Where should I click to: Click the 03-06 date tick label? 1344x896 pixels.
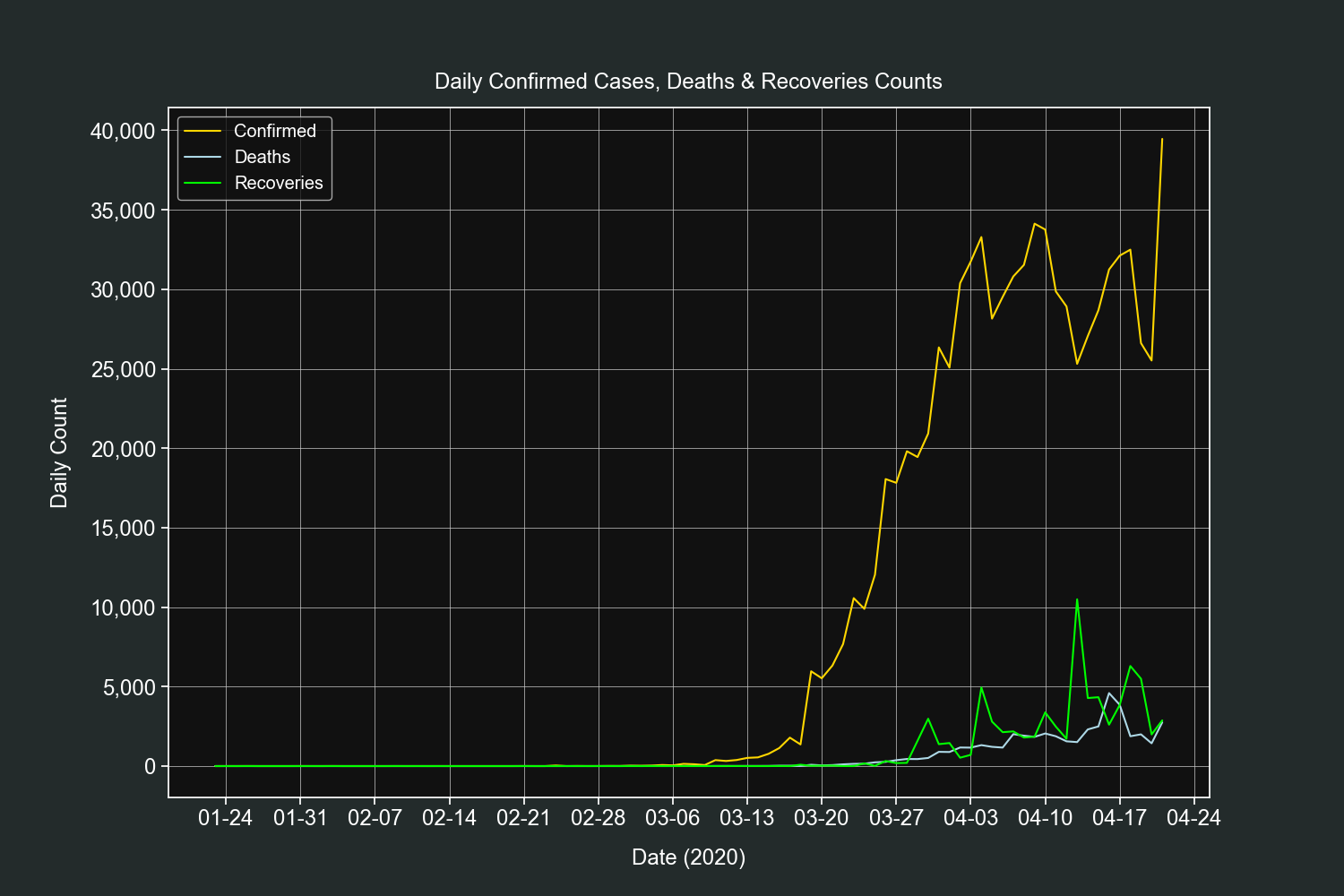[673, 818]
